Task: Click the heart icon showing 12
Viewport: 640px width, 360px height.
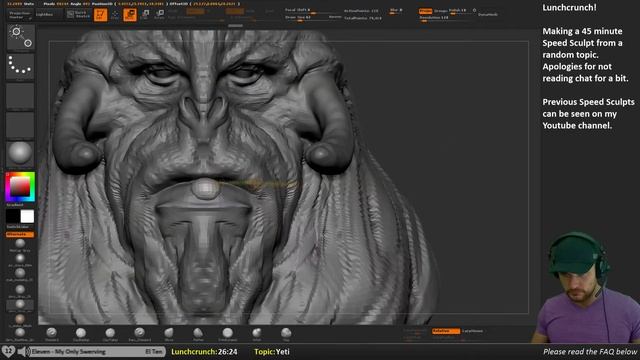Action: click(8, 351)
